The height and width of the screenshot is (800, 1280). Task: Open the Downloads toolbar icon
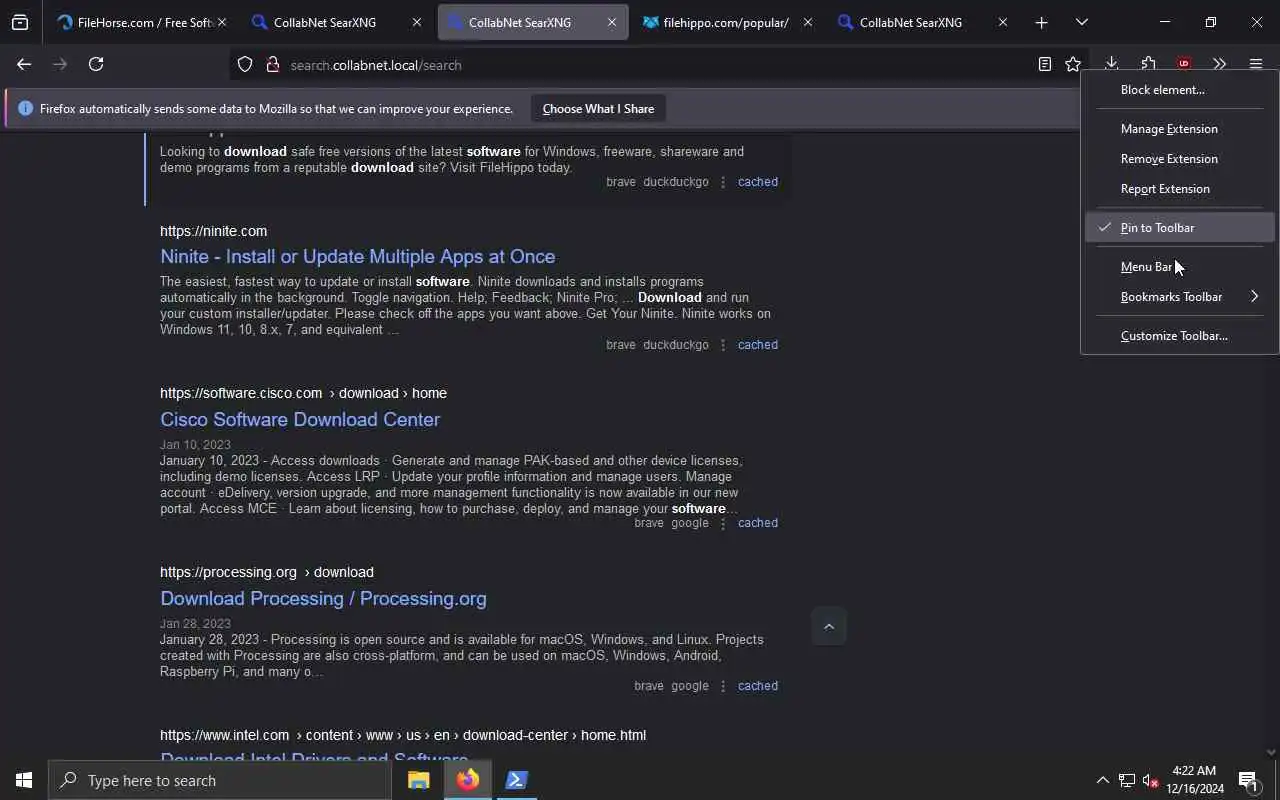(1111, 63)
